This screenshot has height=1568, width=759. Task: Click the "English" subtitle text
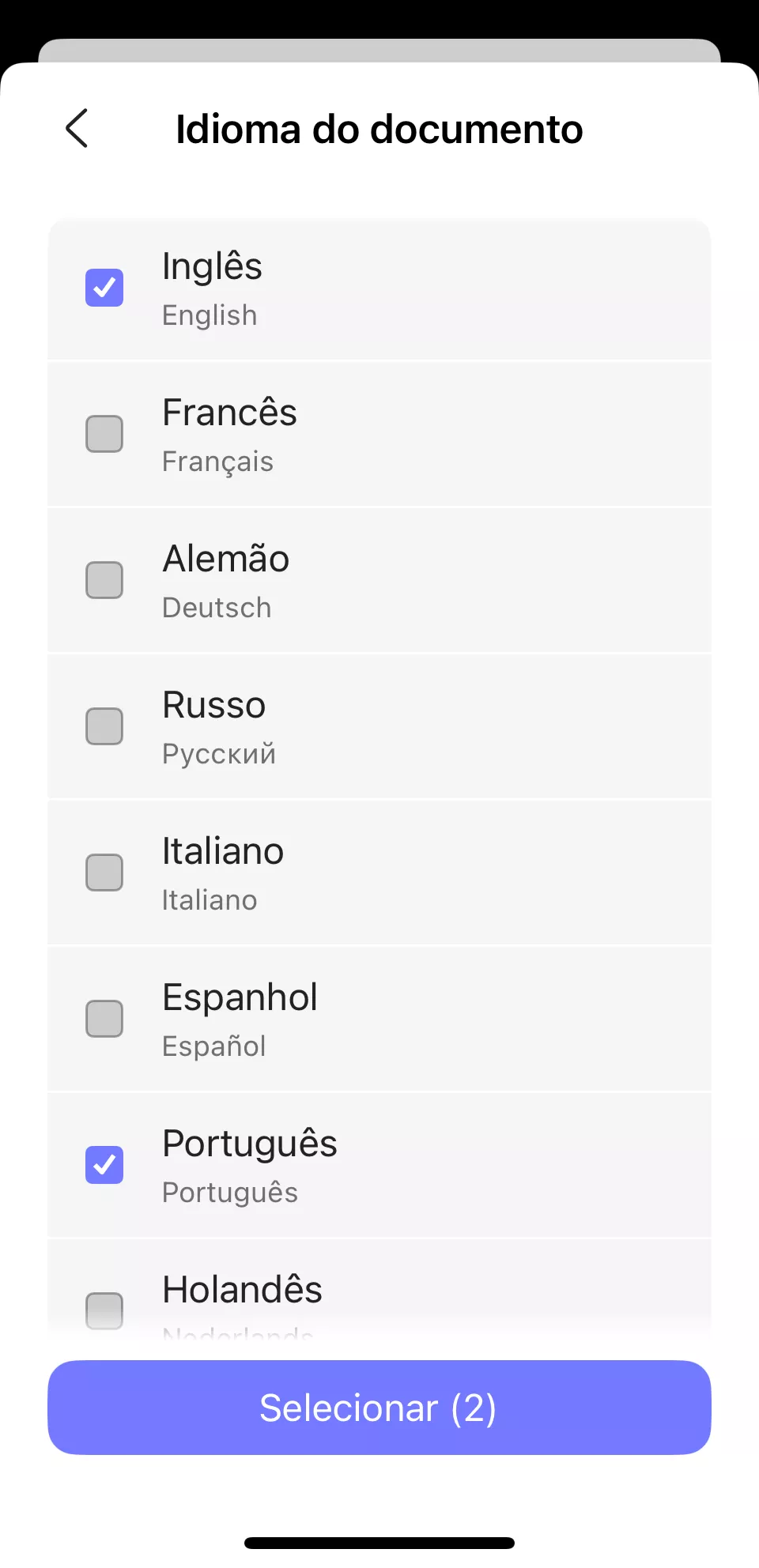[210, 315]
